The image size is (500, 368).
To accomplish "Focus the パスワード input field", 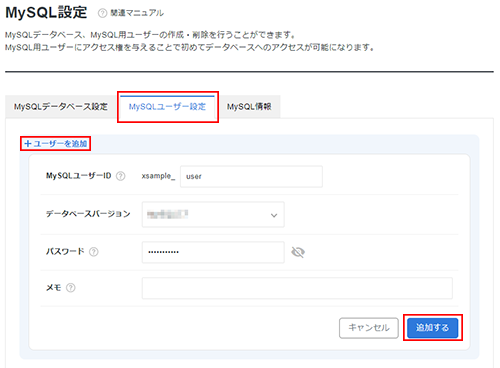I will 213,252.
